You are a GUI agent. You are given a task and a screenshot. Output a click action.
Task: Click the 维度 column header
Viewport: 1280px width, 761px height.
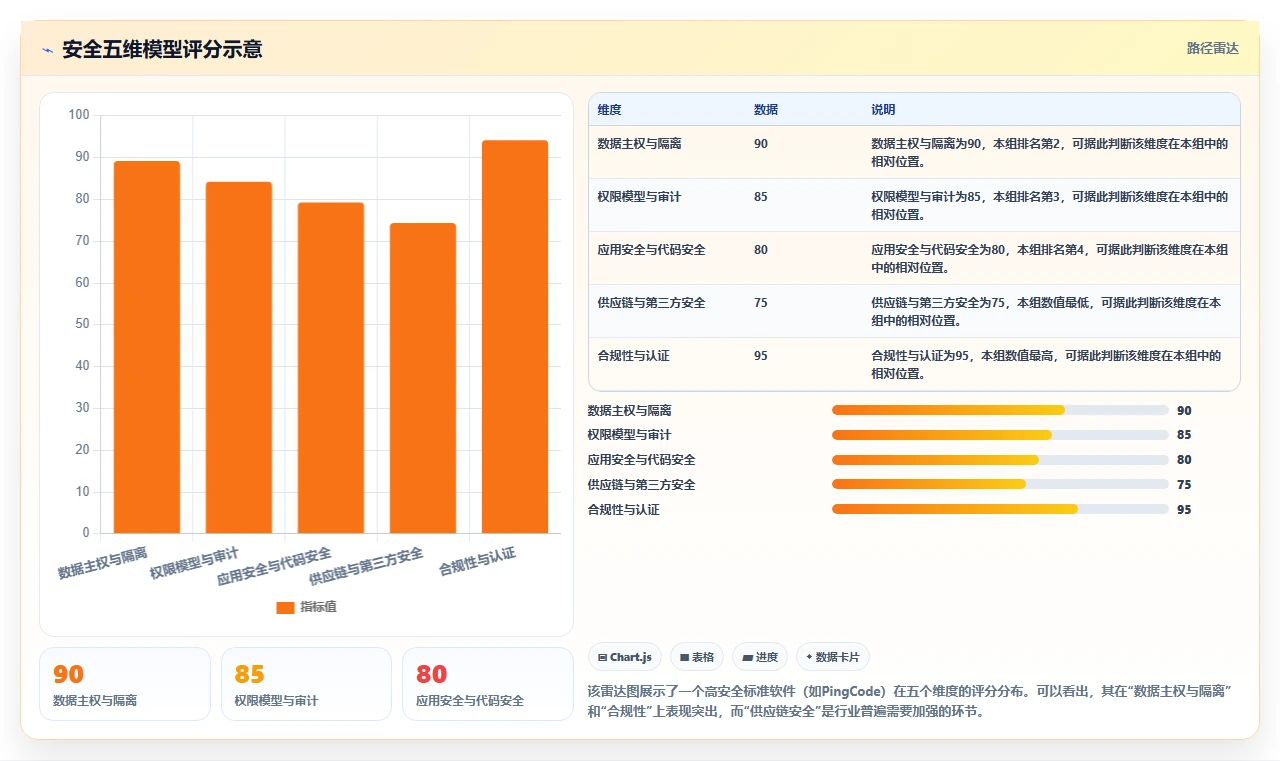(x=609, y=110)
